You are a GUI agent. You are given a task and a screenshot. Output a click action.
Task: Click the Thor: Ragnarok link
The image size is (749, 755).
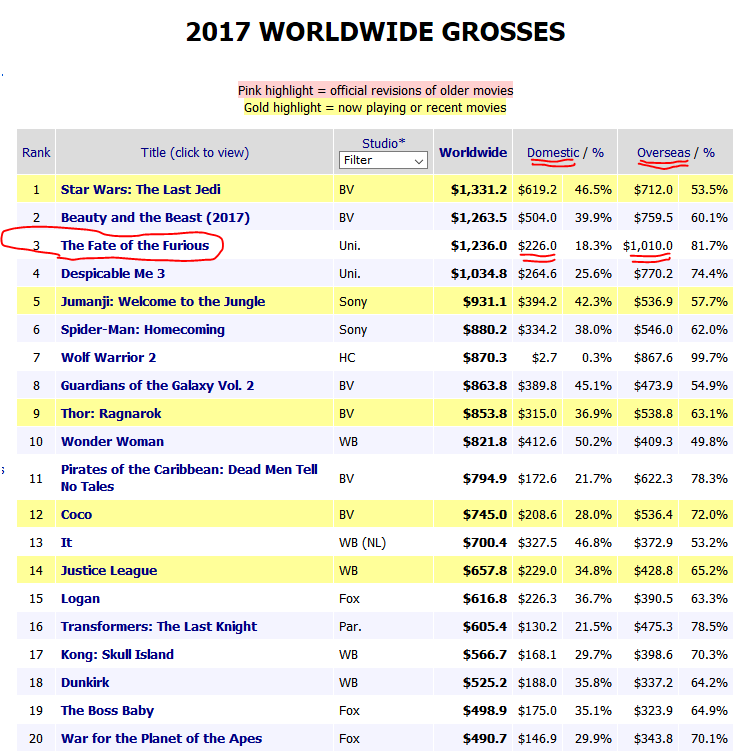click(111, 413)
